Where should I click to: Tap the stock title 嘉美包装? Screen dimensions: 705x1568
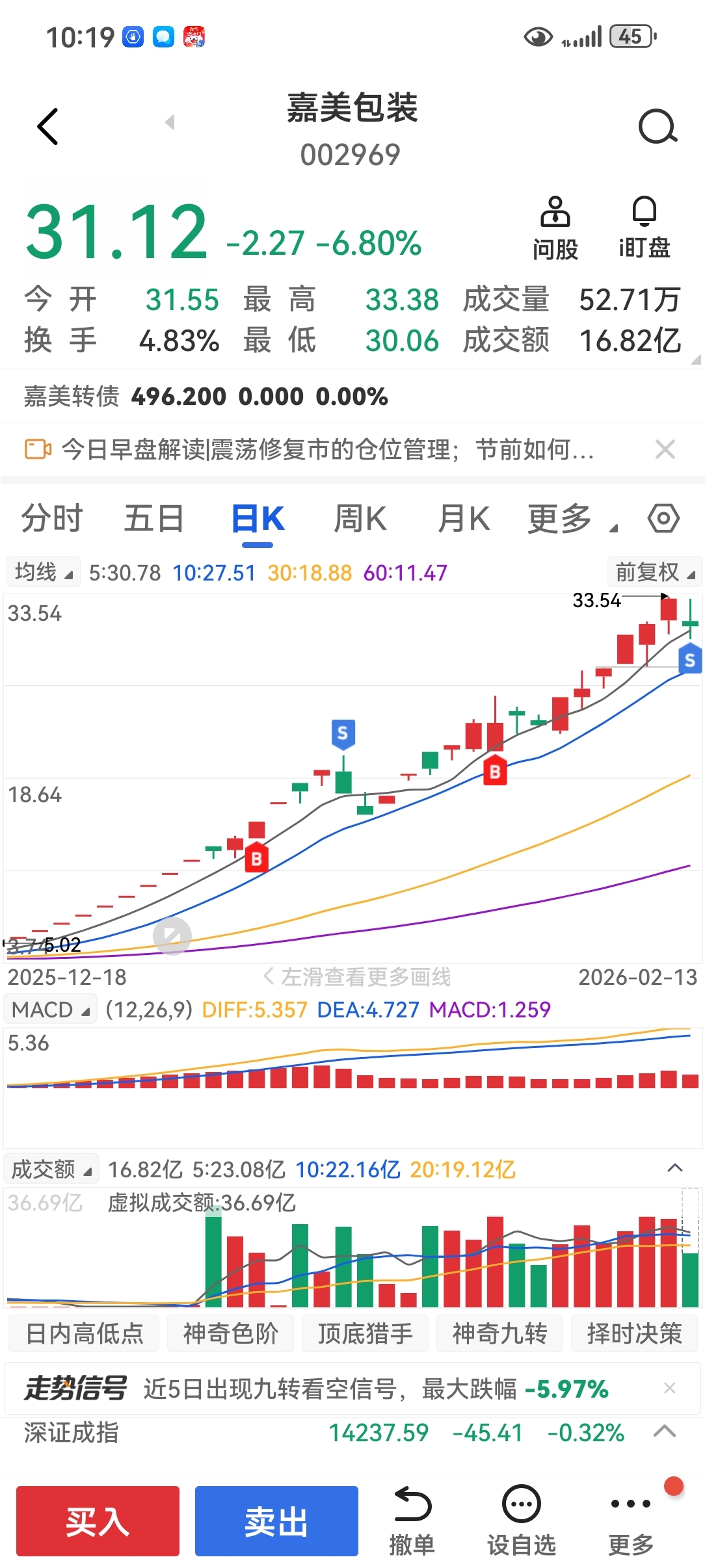[352, 107]
